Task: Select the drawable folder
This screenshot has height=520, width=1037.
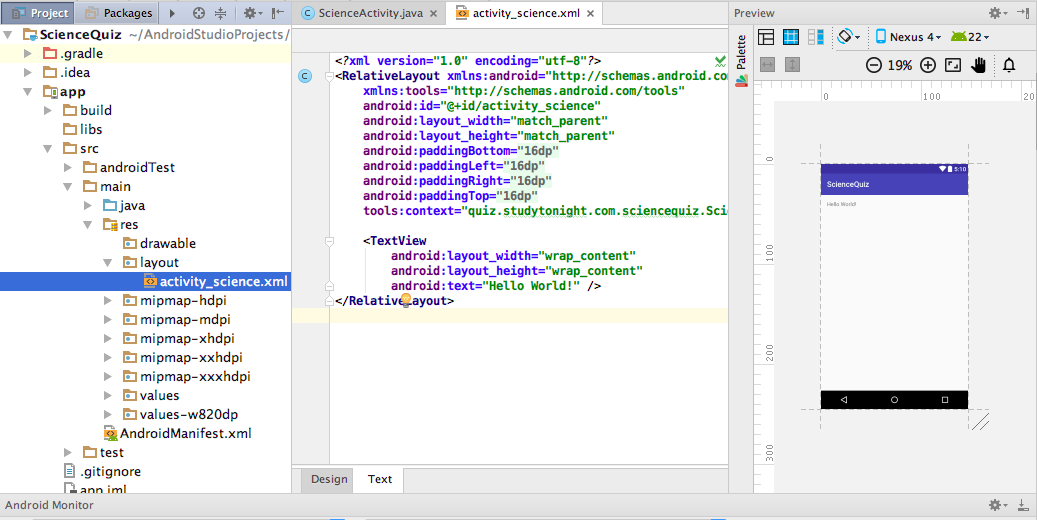Action: point(159,243)
